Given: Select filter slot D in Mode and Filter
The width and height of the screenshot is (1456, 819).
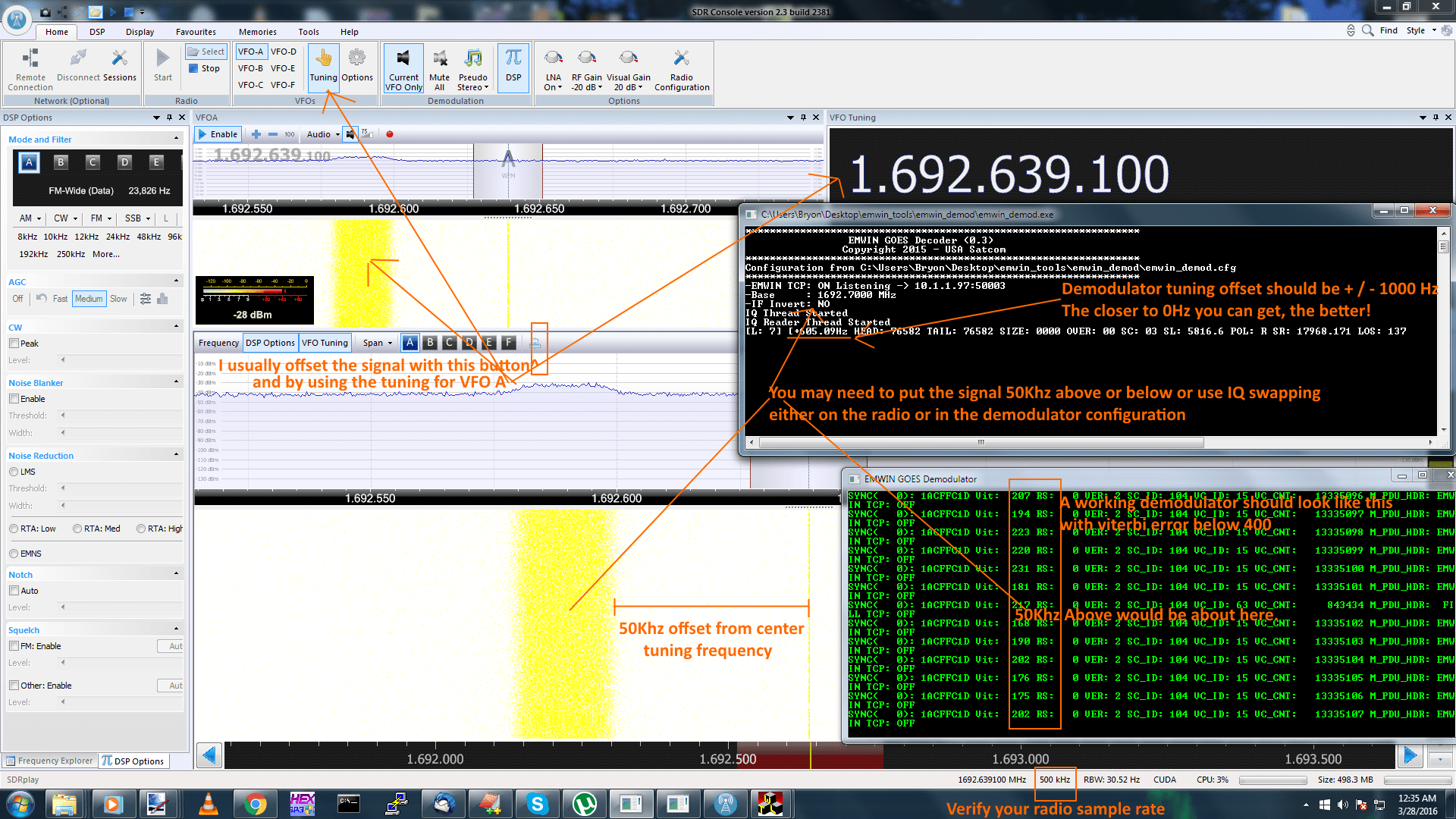Looking at the screenshot, I should pyautogui.click(x=124, y=162).
